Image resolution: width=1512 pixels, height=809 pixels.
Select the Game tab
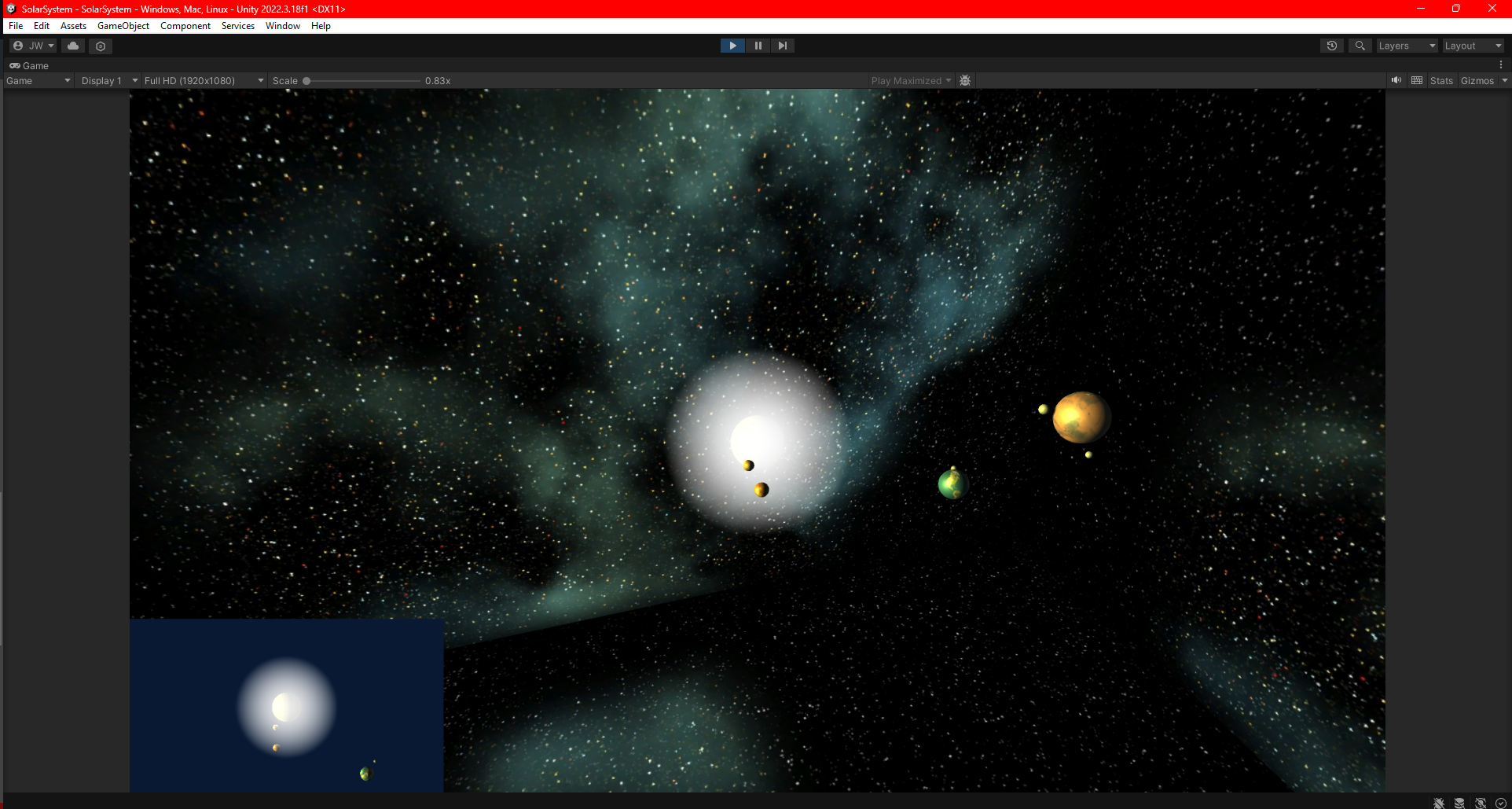[x=29, y=65]
